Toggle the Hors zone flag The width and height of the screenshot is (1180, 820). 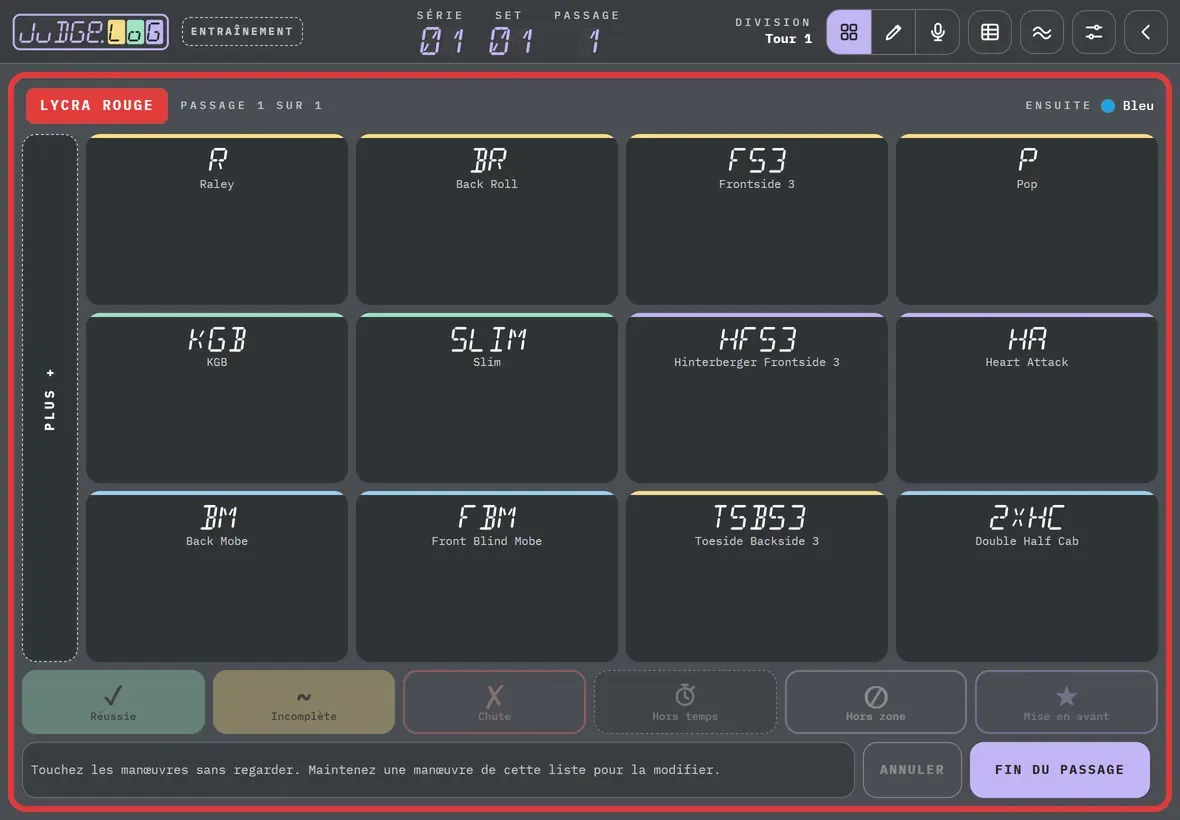coord(876,702)
